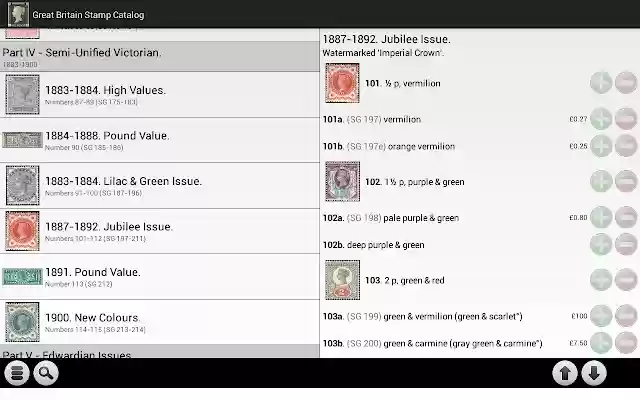Open search with the magnifier icon
Screen dimensions: 640x400
click(x=46, y=373)
